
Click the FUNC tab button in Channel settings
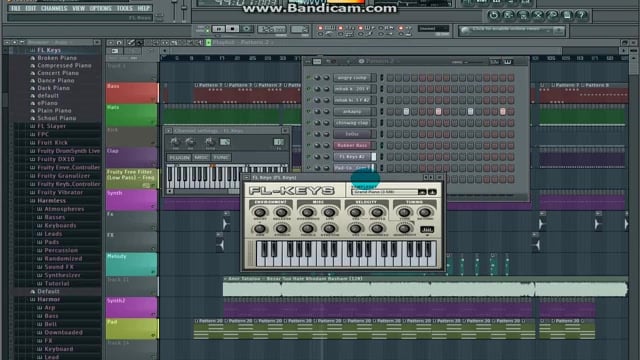pyautogui.click(x=221, y=158)
